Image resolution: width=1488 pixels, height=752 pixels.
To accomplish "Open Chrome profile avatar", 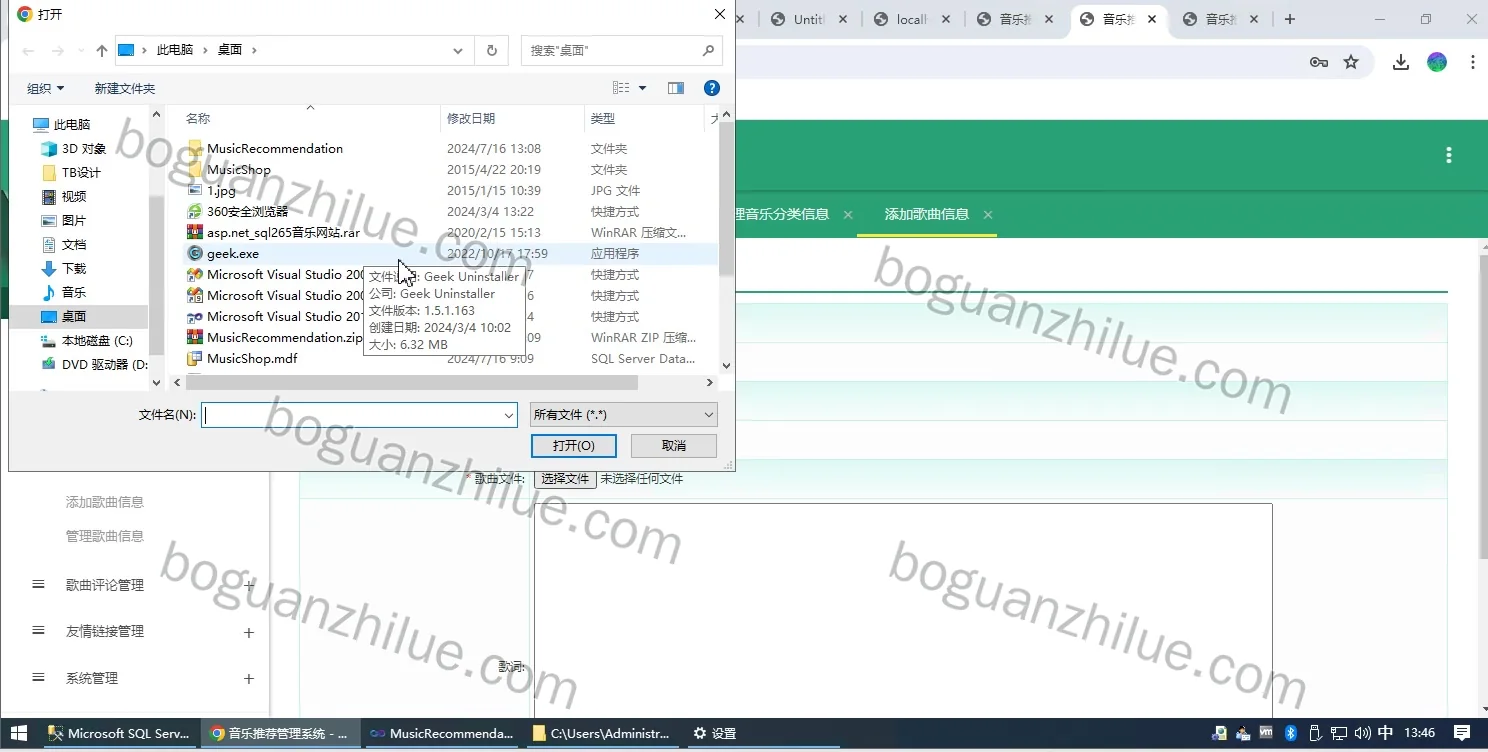I will pyautogui.click(x=1437, y=62).
